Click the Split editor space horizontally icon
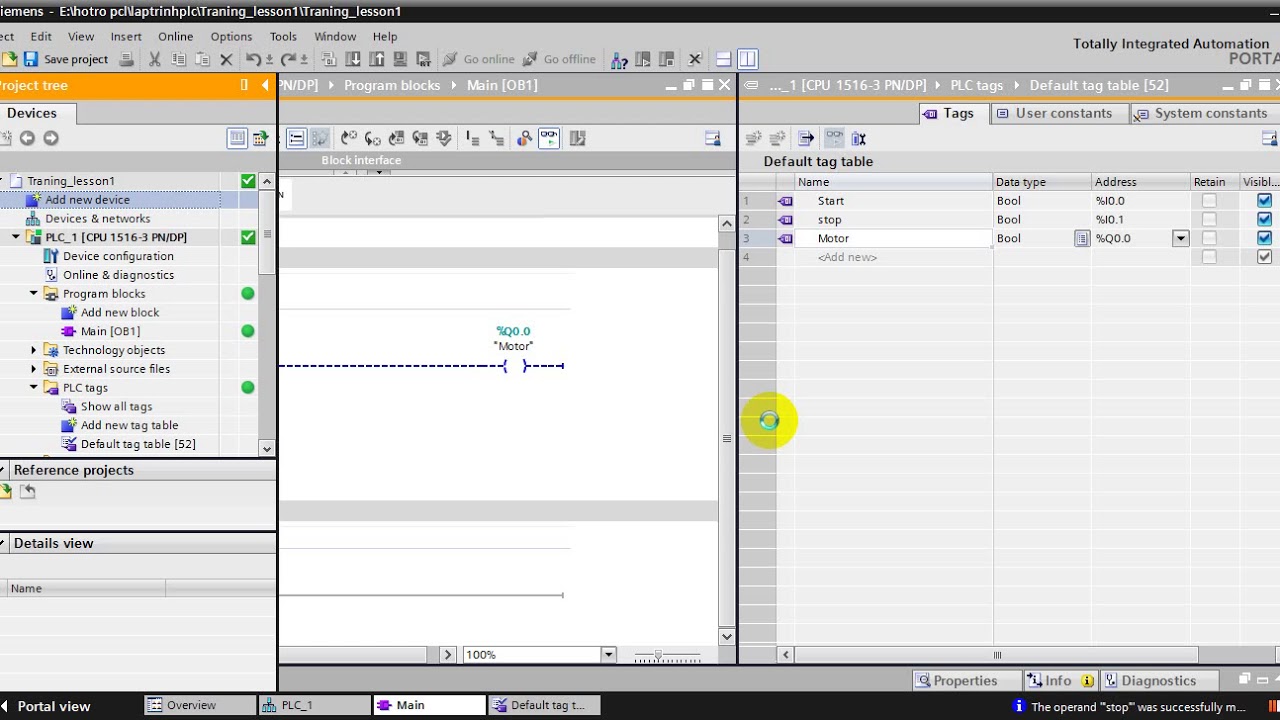This screenshot has width=1280, height=720. [x=723, y=59]
